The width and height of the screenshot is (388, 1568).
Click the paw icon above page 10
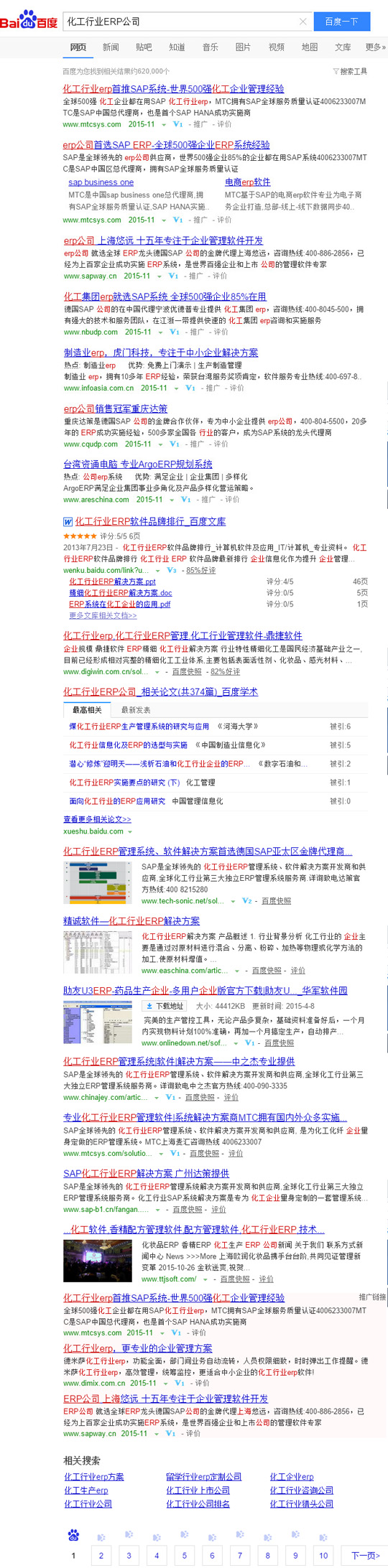(x=323, y=1537)
